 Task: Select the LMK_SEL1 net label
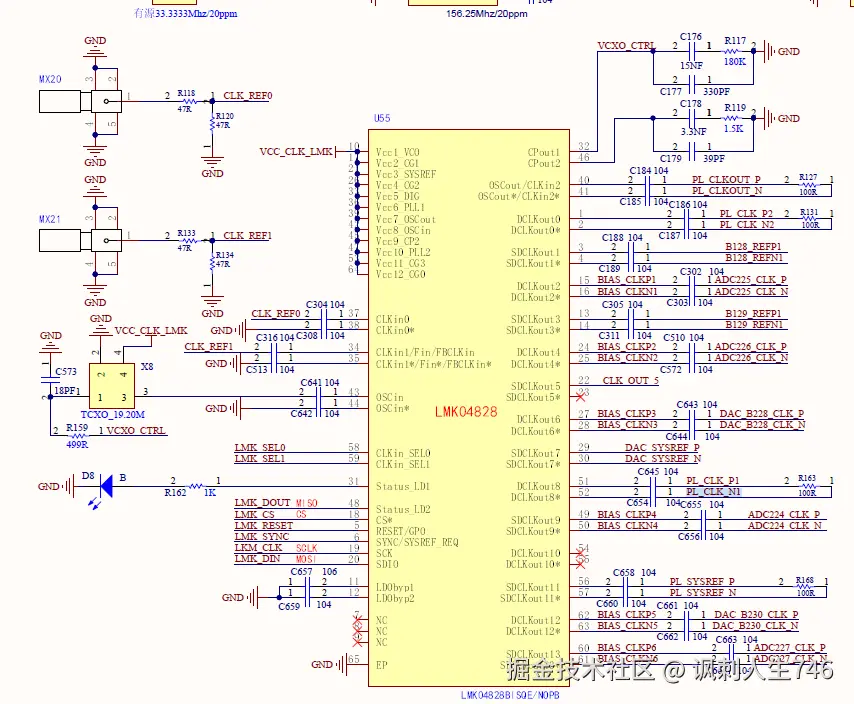pos(260,458)
